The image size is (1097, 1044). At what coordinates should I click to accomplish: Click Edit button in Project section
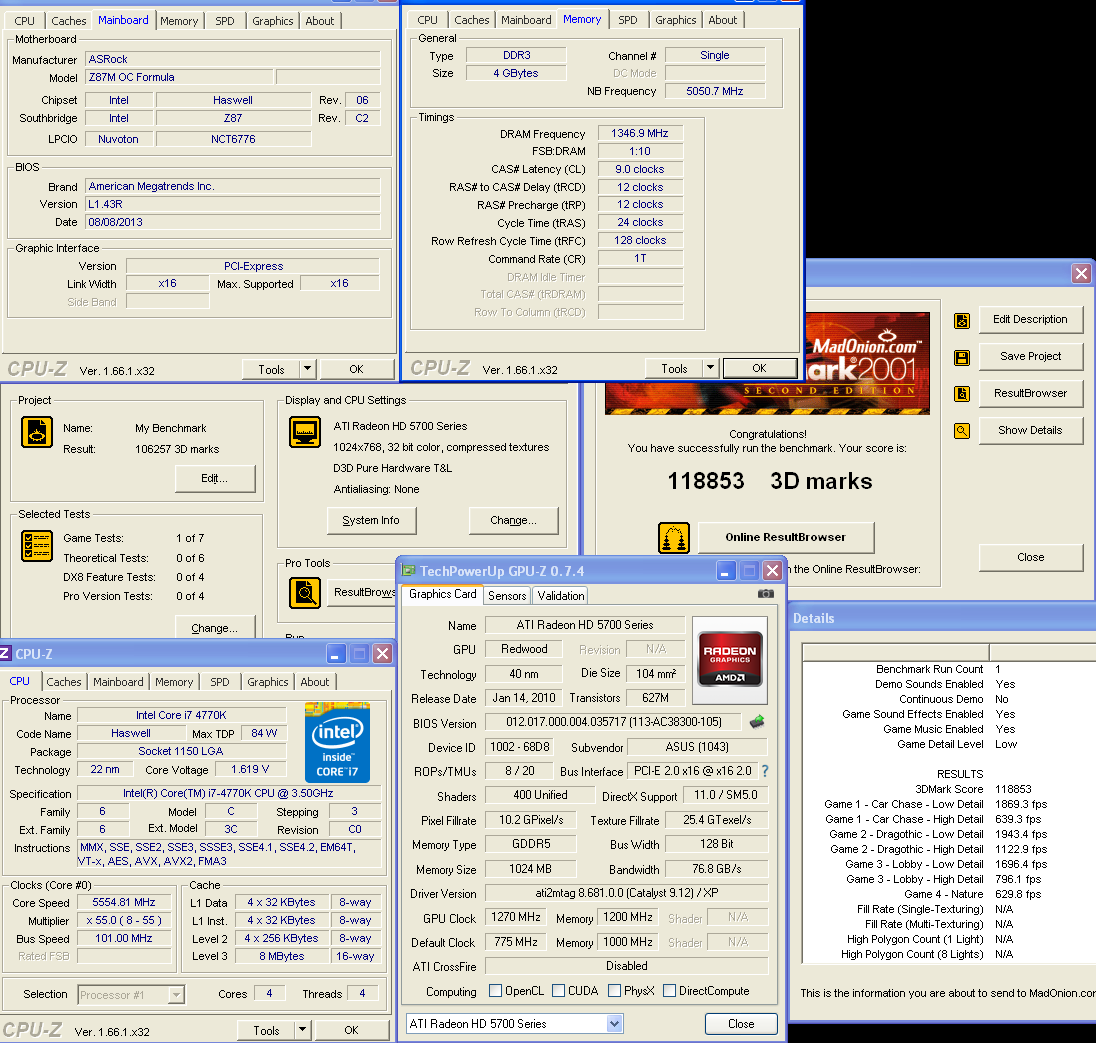214,479
